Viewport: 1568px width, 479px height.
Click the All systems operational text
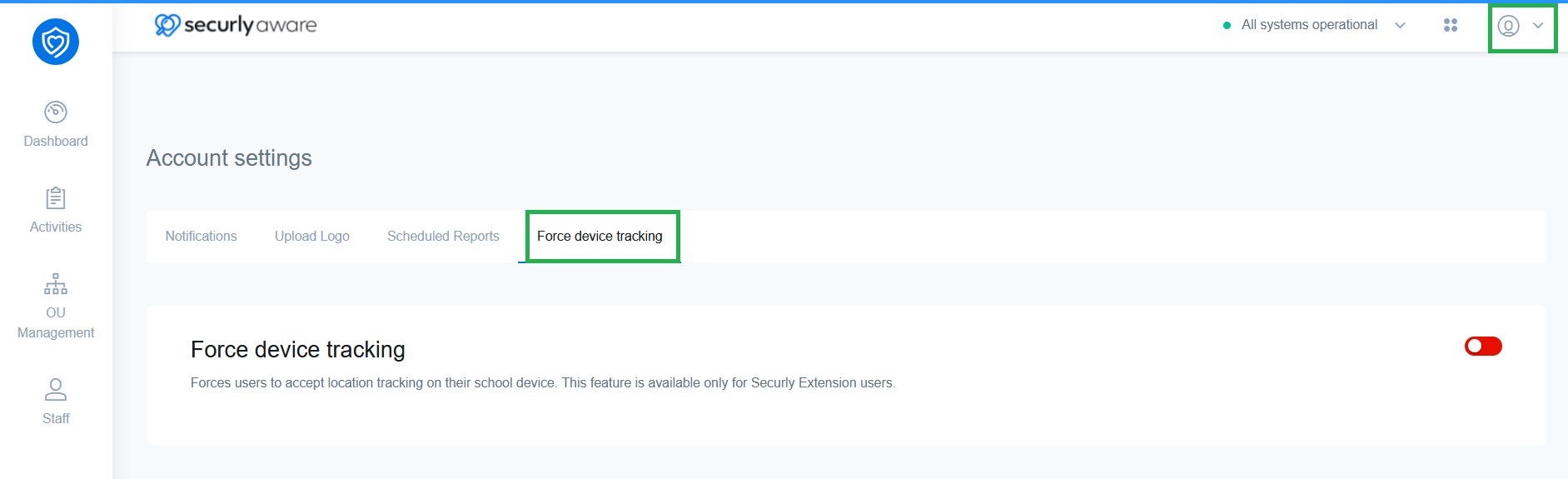click(1309, 25)
